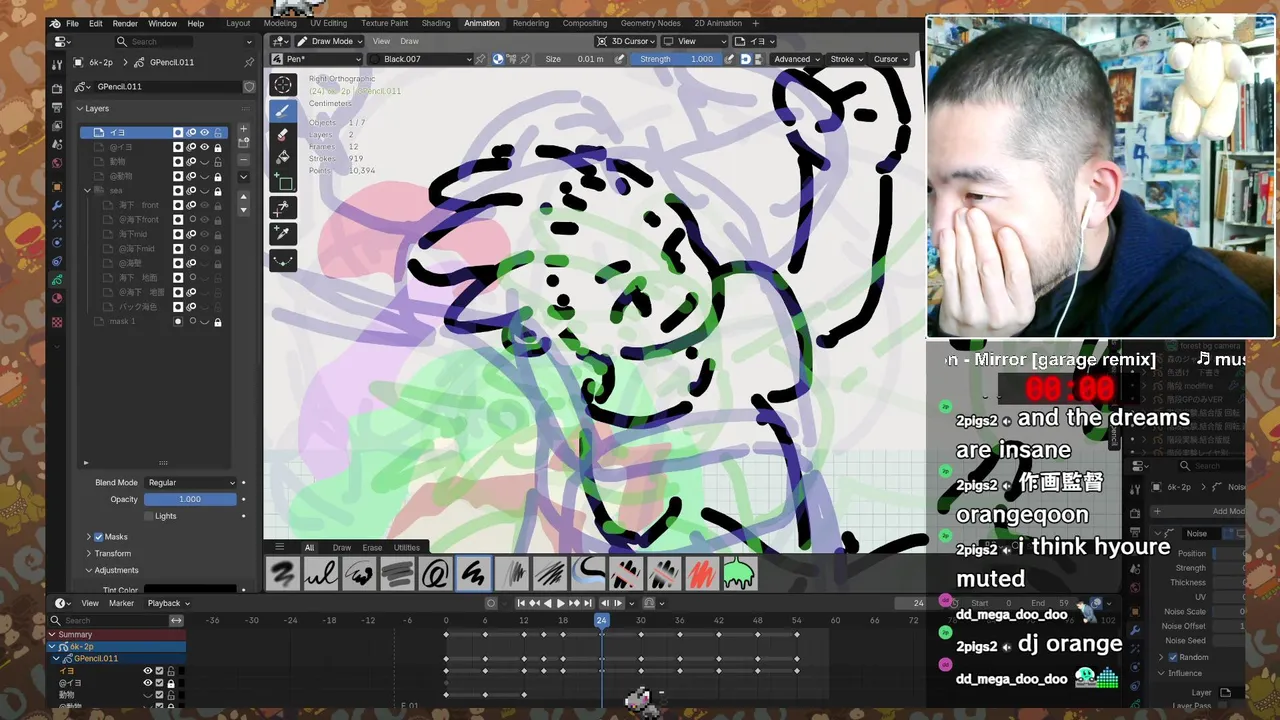Select the Cursor tool in viewport toolbar
Viewport: 1280px width, 720px height.
(x=283, y=86)
